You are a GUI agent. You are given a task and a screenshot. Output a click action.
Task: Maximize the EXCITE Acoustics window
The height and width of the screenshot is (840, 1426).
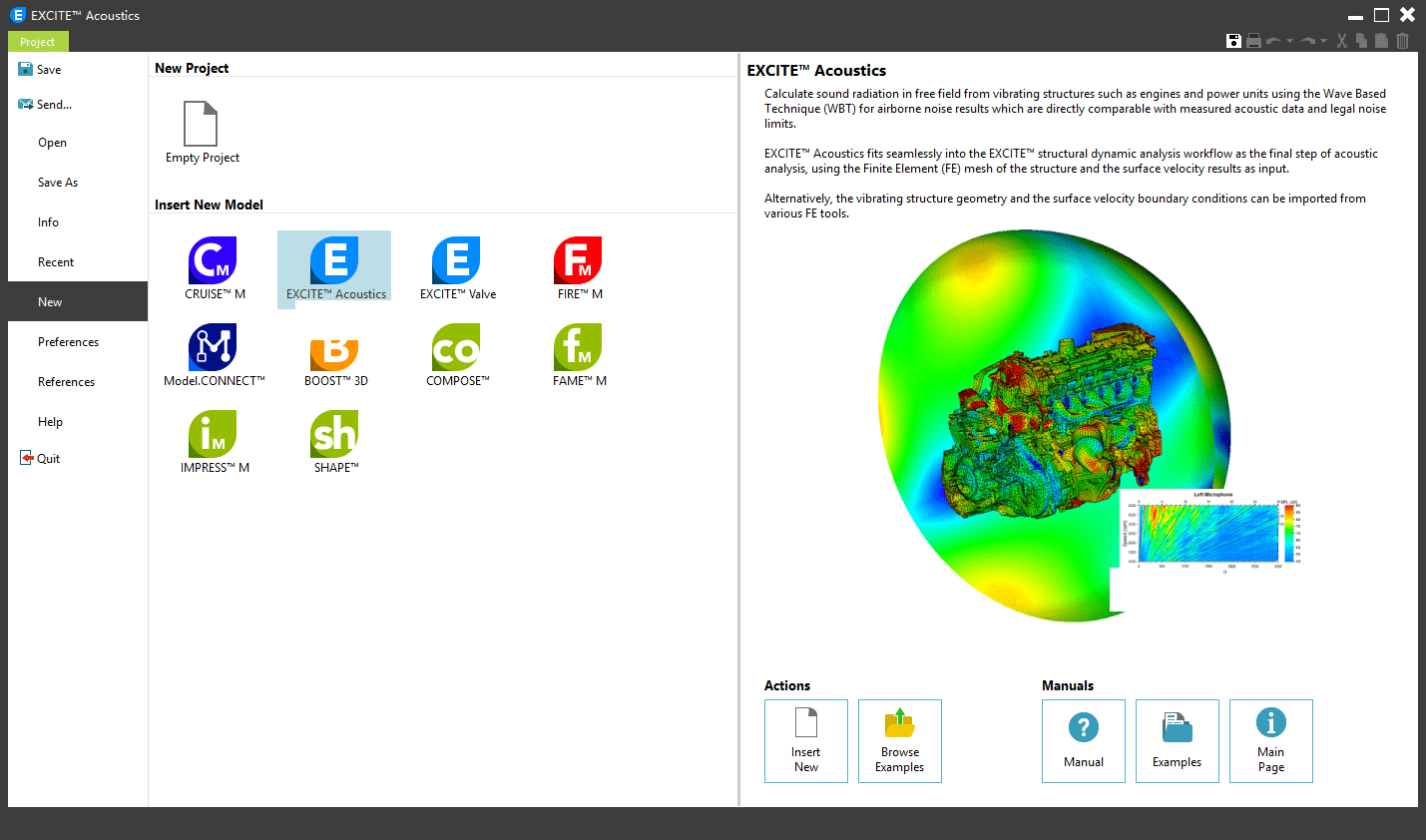(x=1381, y=15)
